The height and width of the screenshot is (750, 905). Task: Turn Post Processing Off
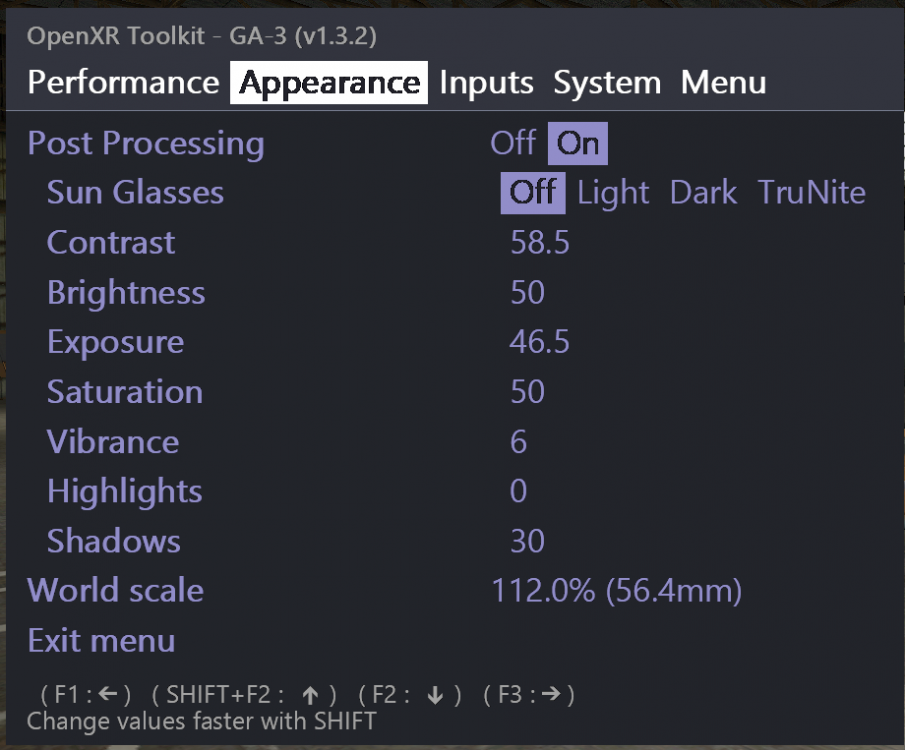pos(514,143)
